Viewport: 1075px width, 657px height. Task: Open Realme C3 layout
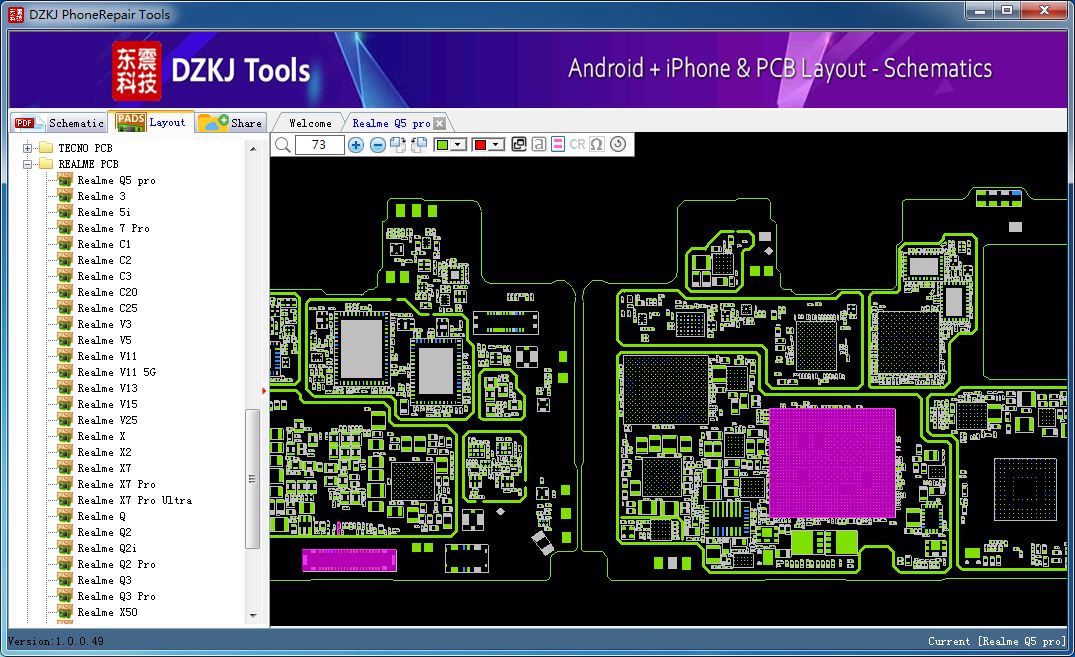(104, 276)
